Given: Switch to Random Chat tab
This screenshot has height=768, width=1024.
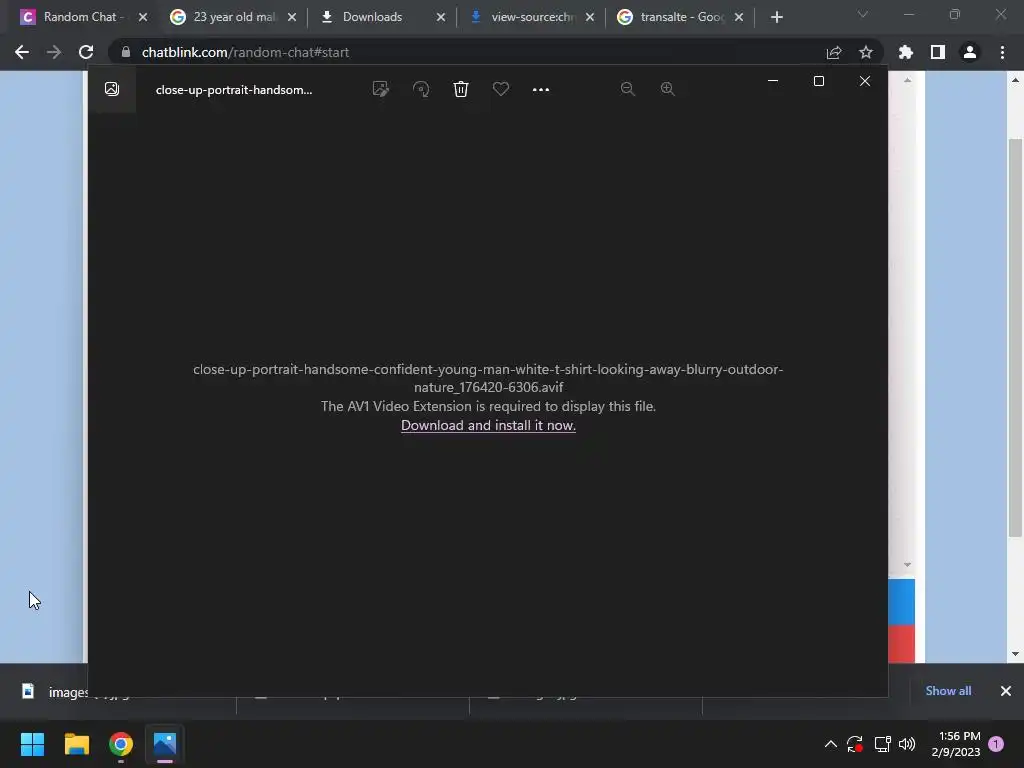Looking at the screenshot, I should click(84, 17).
